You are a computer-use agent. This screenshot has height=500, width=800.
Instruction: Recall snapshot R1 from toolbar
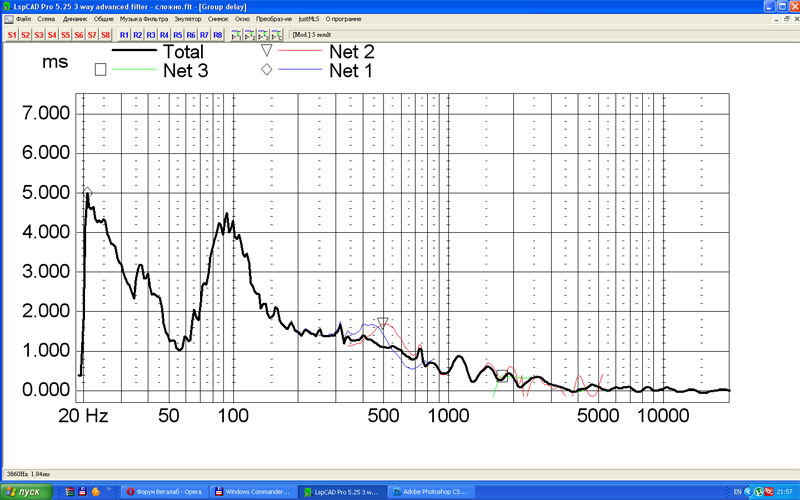pos(124,35)
